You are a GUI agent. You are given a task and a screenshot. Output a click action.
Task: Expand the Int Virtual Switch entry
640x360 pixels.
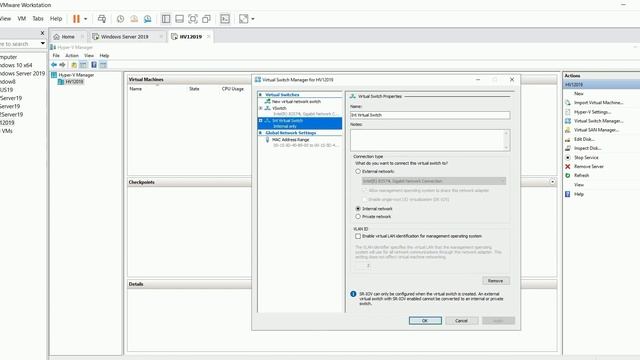(260, 120)
